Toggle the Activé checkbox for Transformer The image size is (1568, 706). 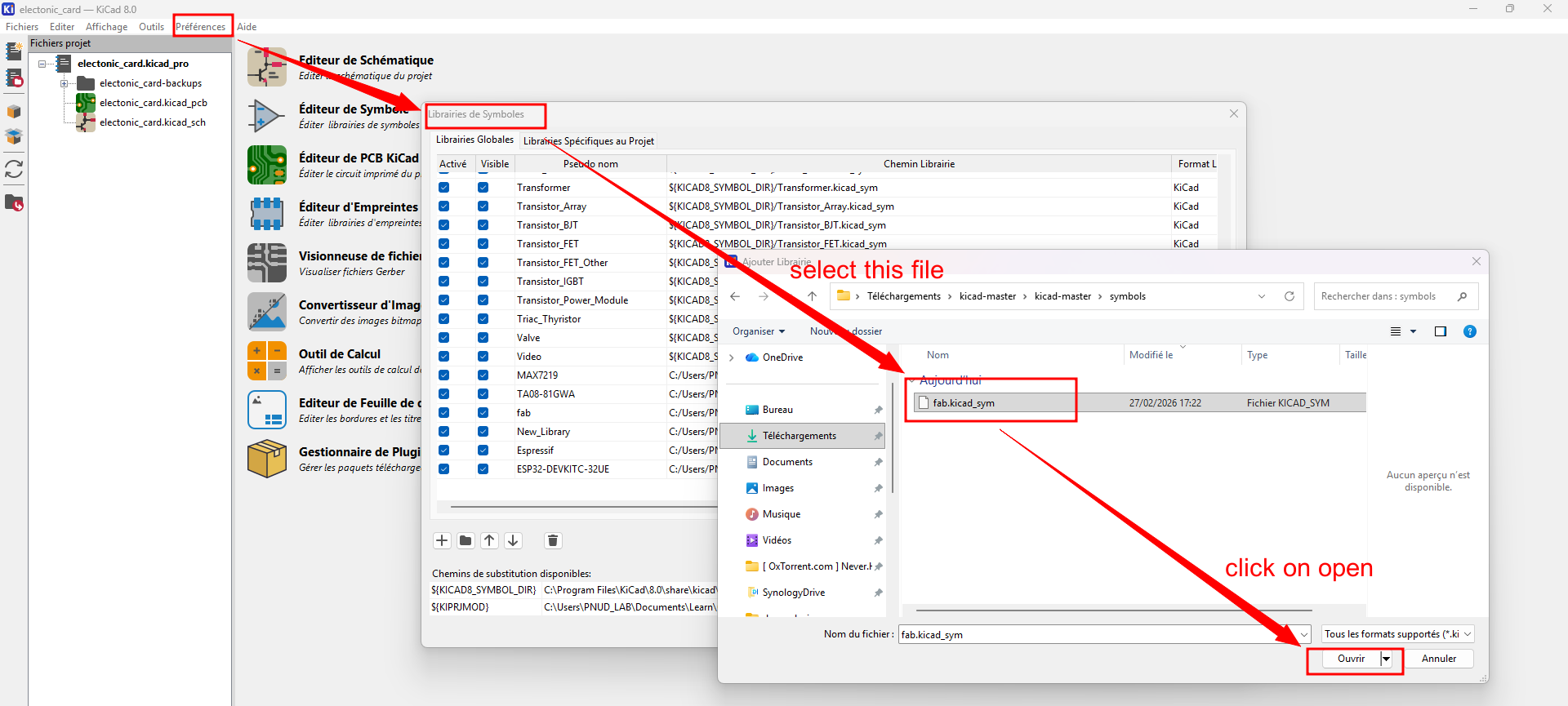443,188
